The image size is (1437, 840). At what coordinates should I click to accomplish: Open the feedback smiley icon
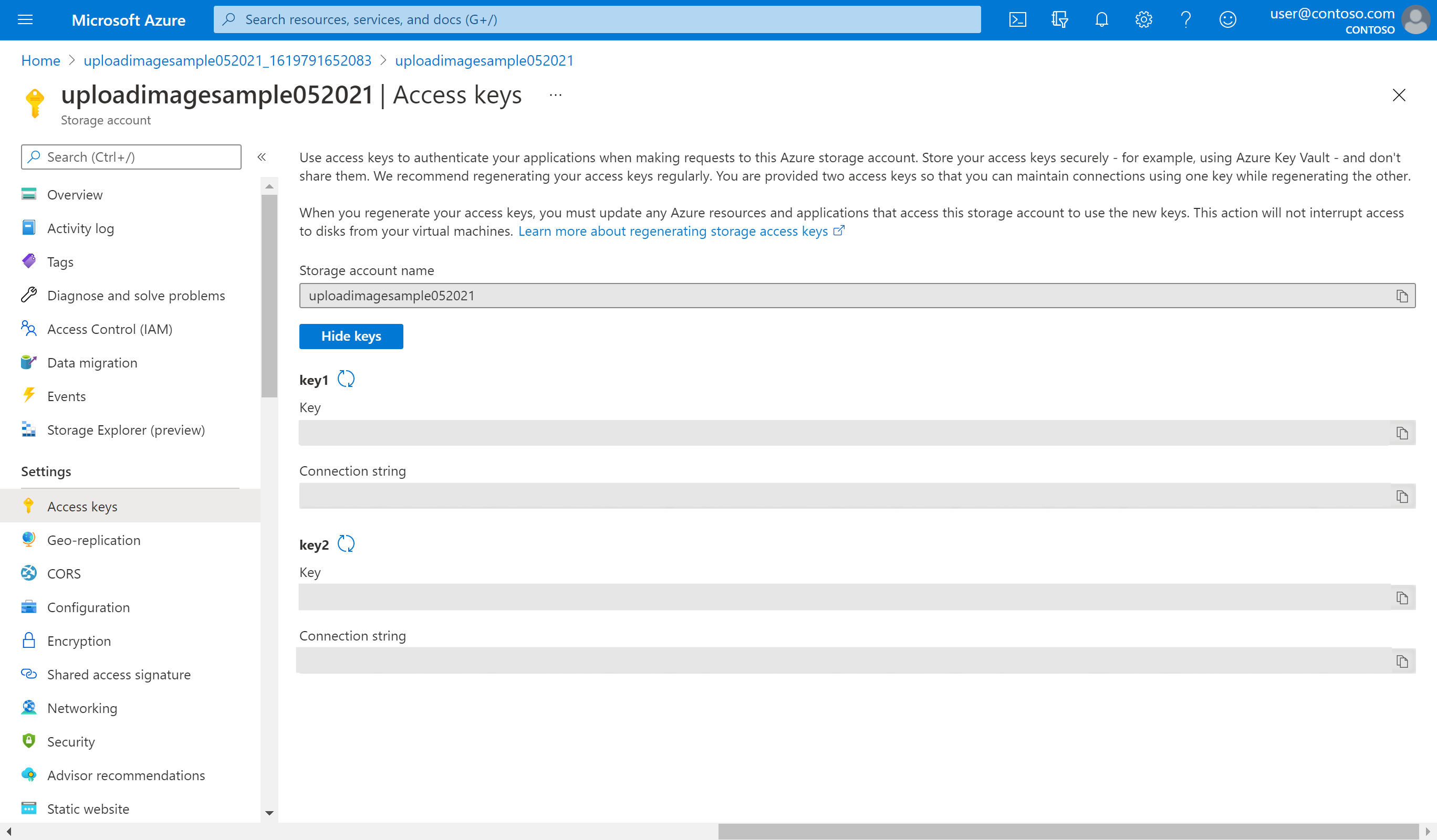point(1228,20)
